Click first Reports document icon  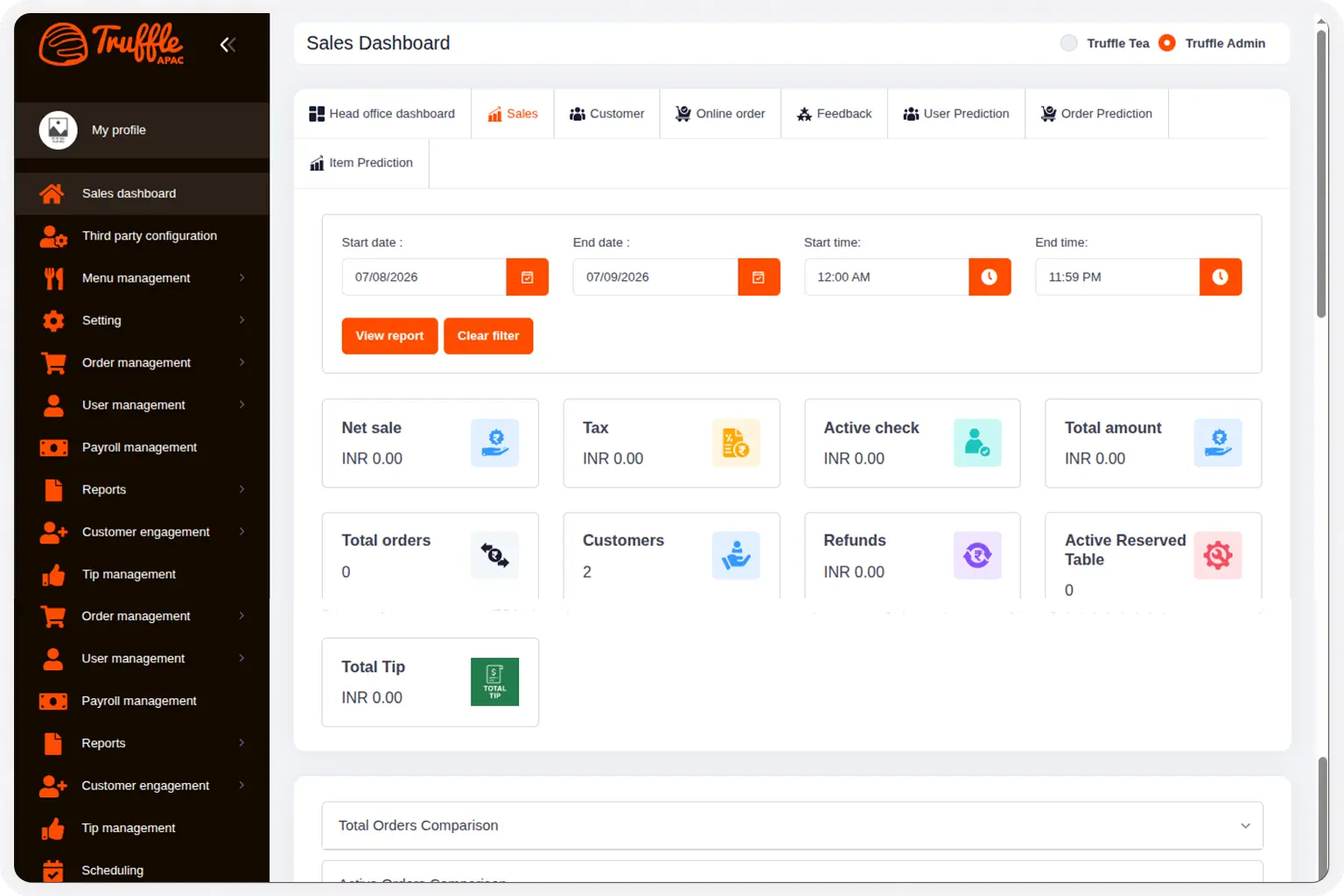click(53, 490)
